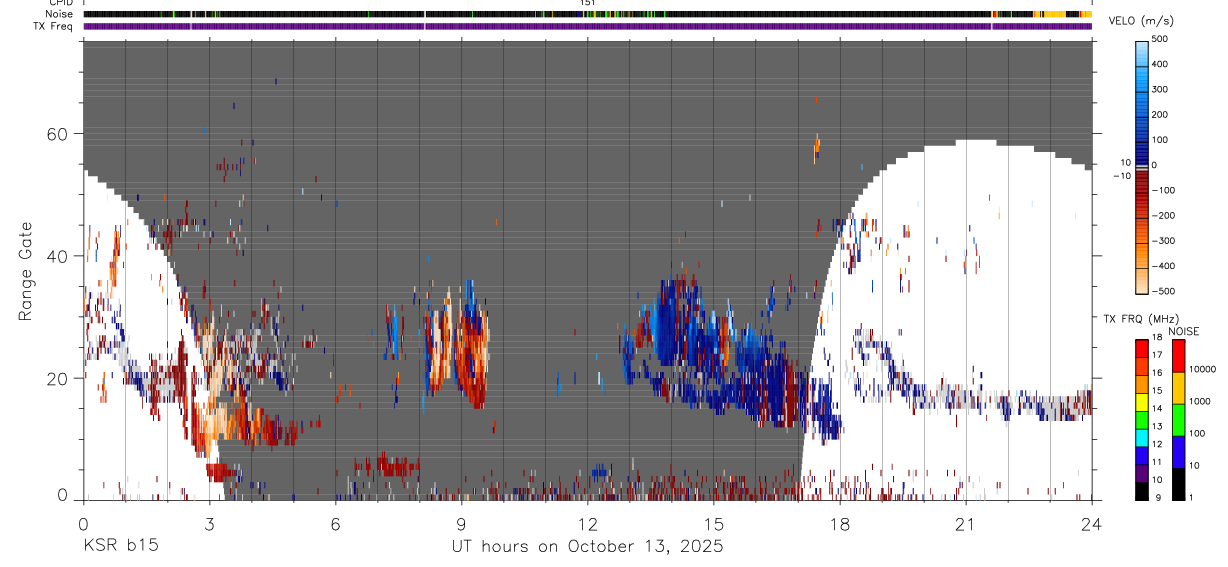Screen dimensions: 1228x567
Task: Click the 'TX Freq' row label at top left
Action: pos(54,26)
